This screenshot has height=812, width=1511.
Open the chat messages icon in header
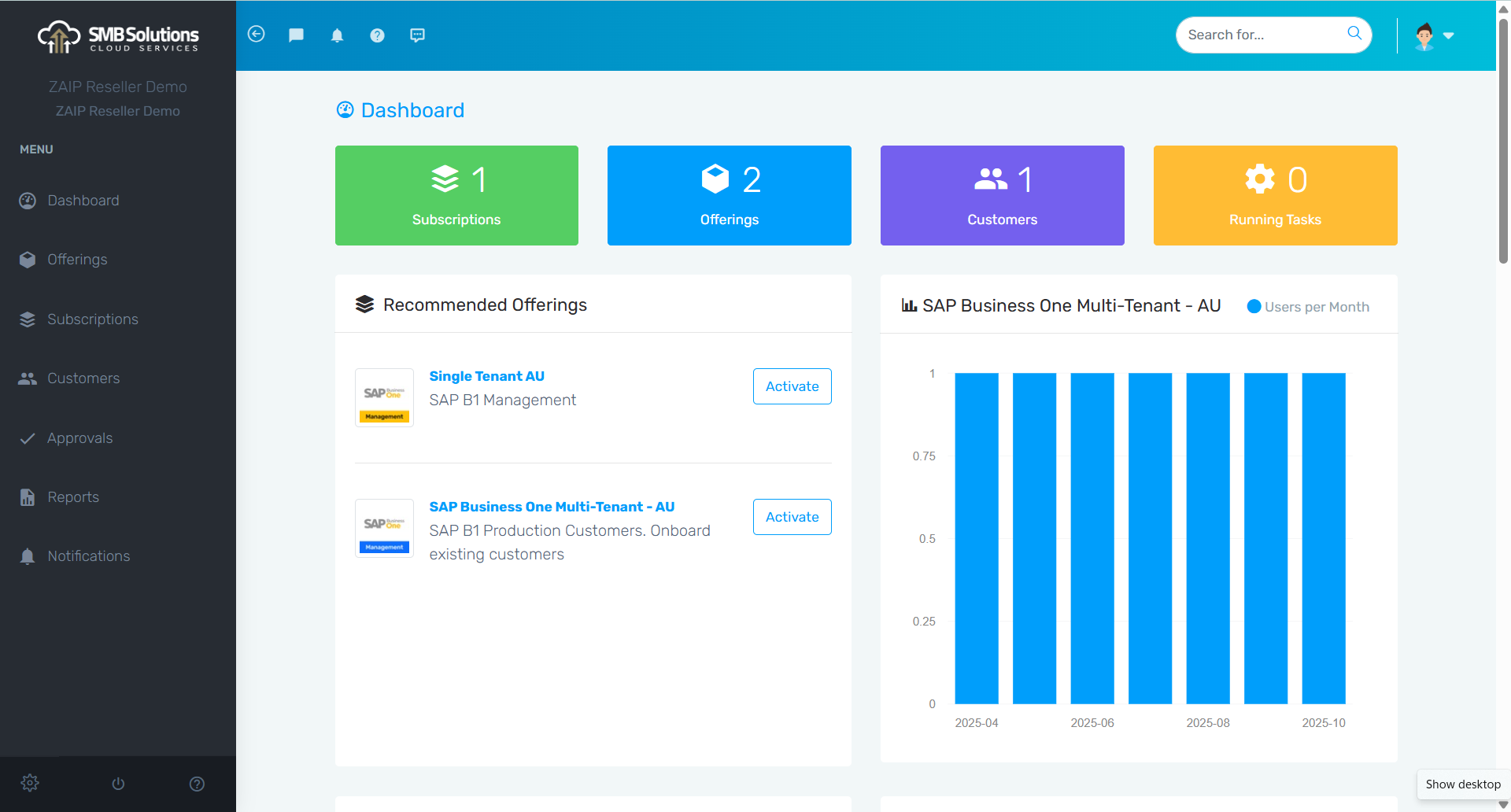point(296,35)
